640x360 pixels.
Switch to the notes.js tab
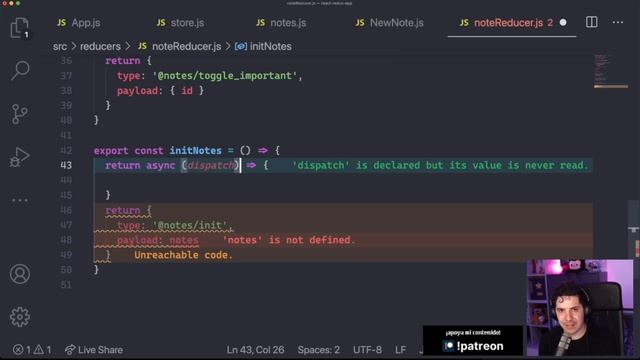pyautogui.click(x=281, y=23)
